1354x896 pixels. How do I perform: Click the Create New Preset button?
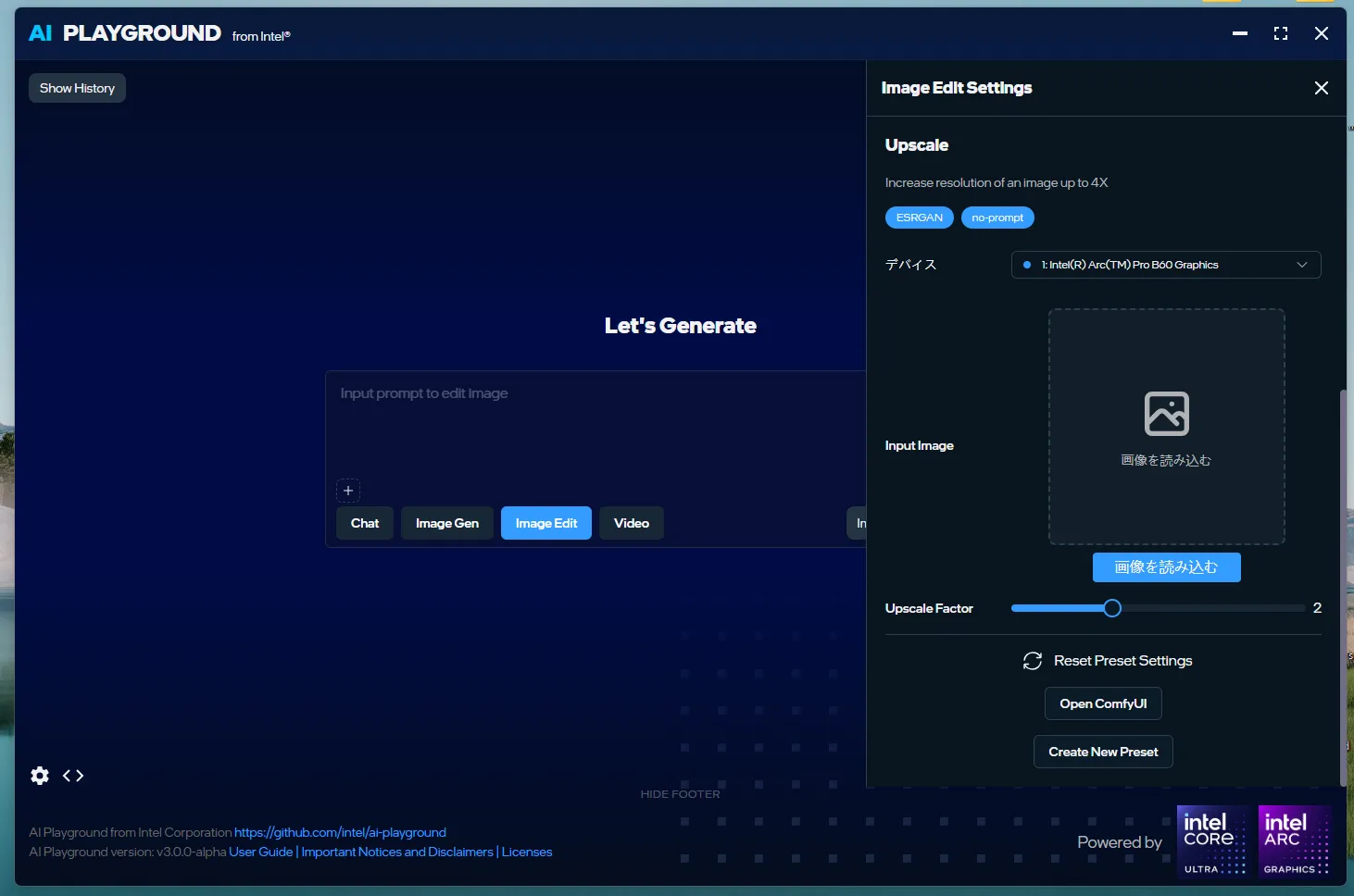click(x=1103, y=752)
